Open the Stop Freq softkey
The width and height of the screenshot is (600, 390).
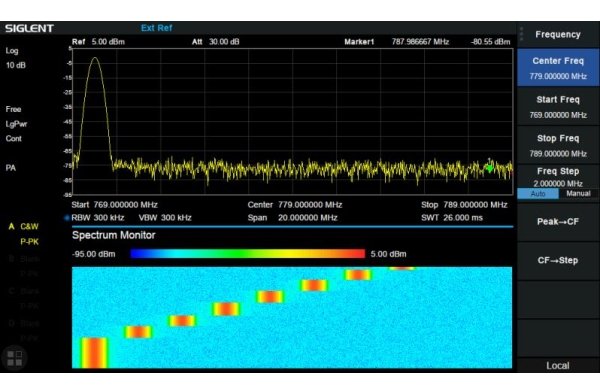tap(558, 145)
